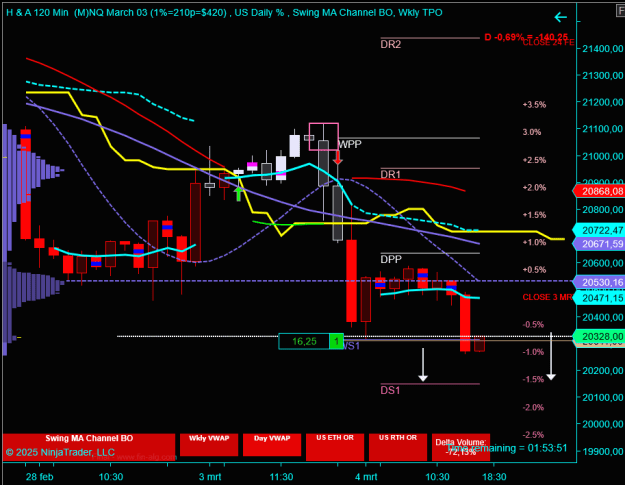Click the -1.0% percent level label

tap(533, 352)
